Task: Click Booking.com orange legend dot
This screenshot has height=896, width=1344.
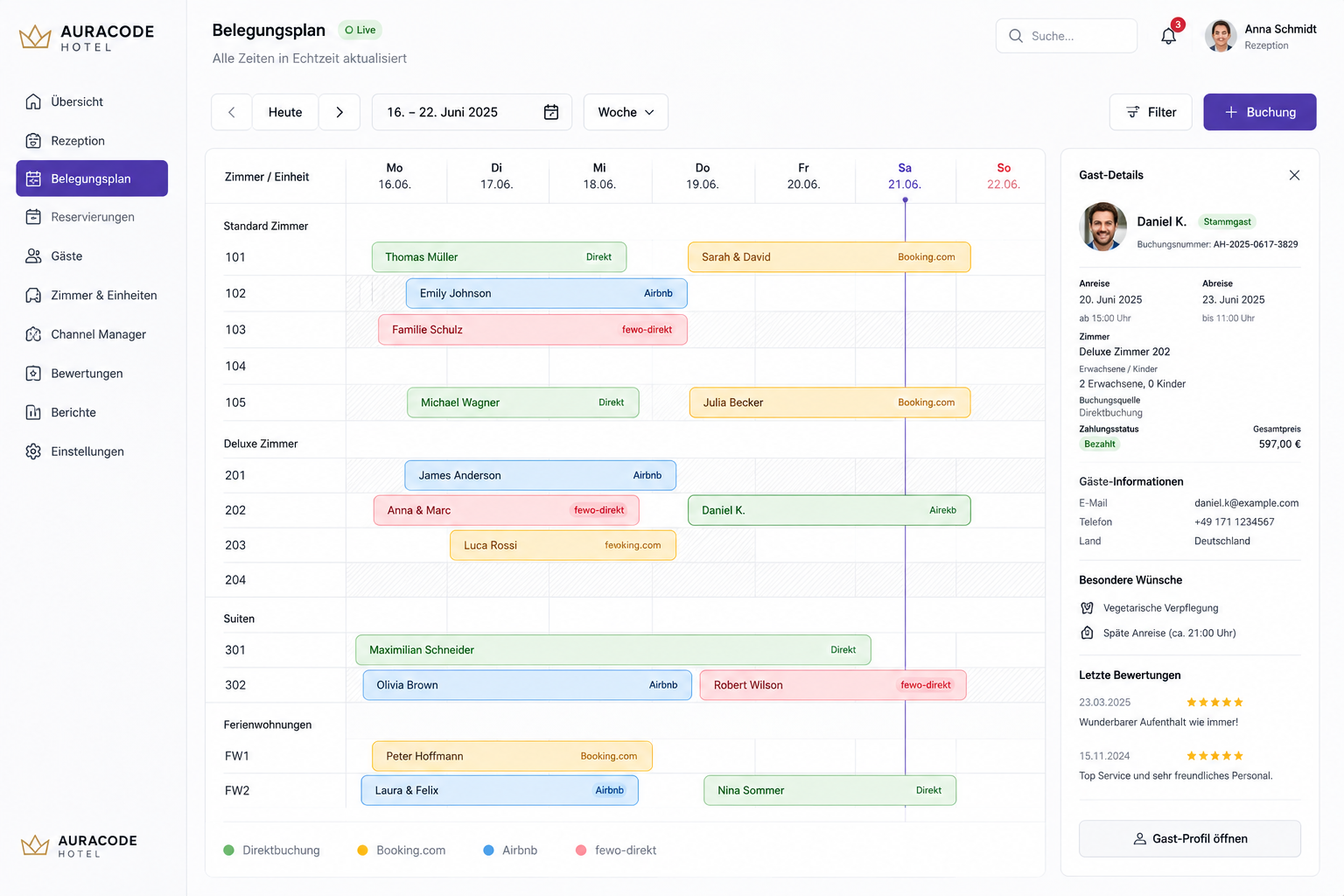Action: point(362,850)
